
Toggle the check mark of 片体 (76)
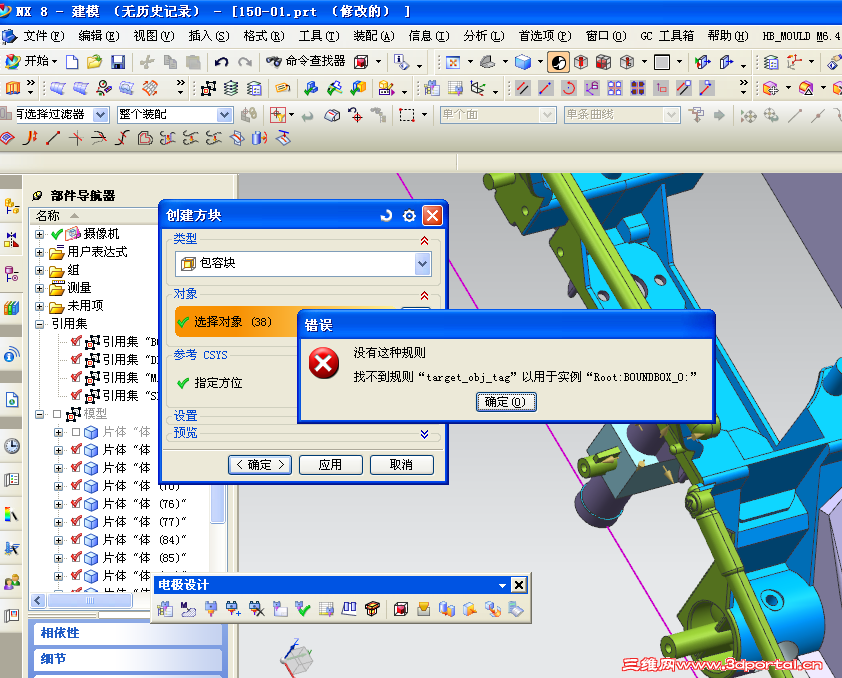click(76, 504)
